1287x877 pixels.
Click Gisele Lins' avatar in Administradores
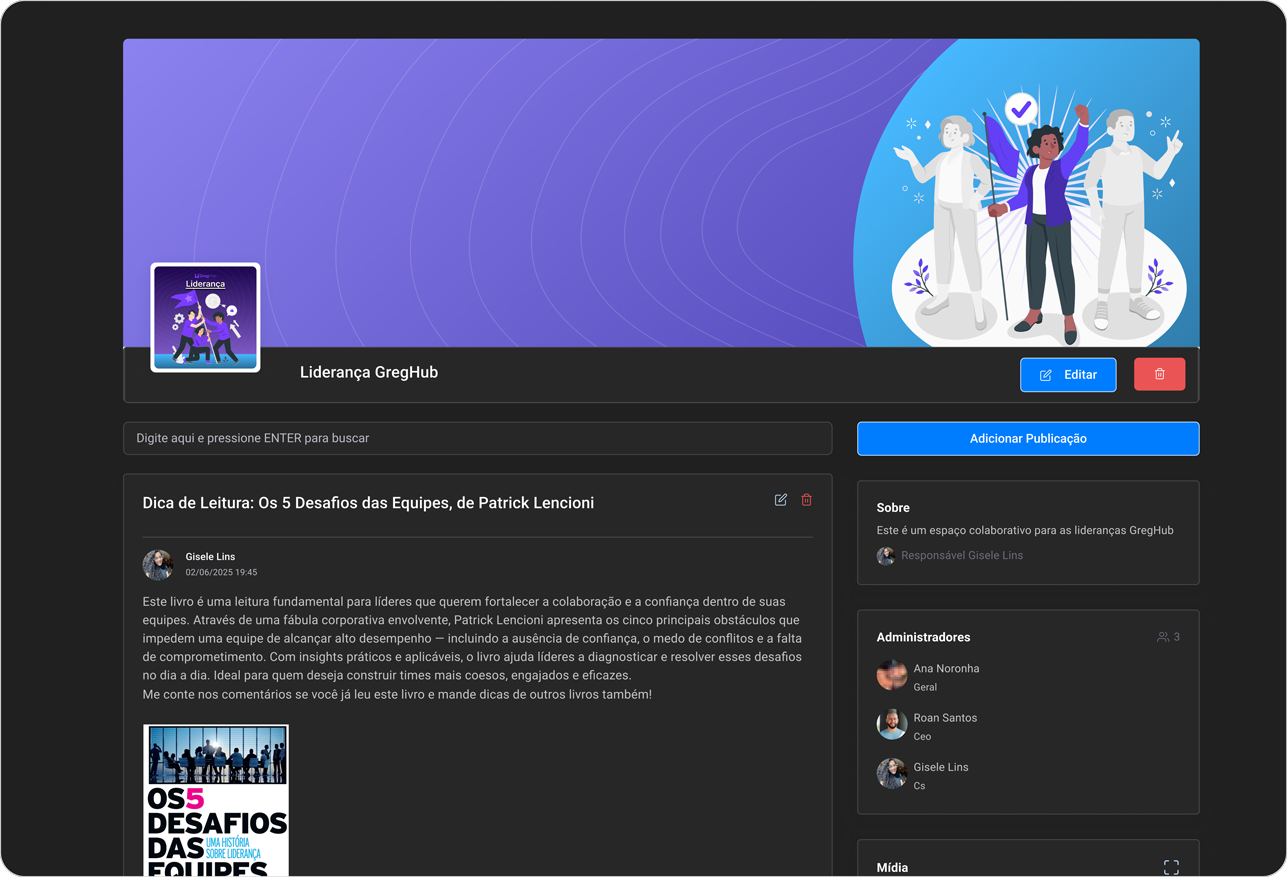[891, 774]
